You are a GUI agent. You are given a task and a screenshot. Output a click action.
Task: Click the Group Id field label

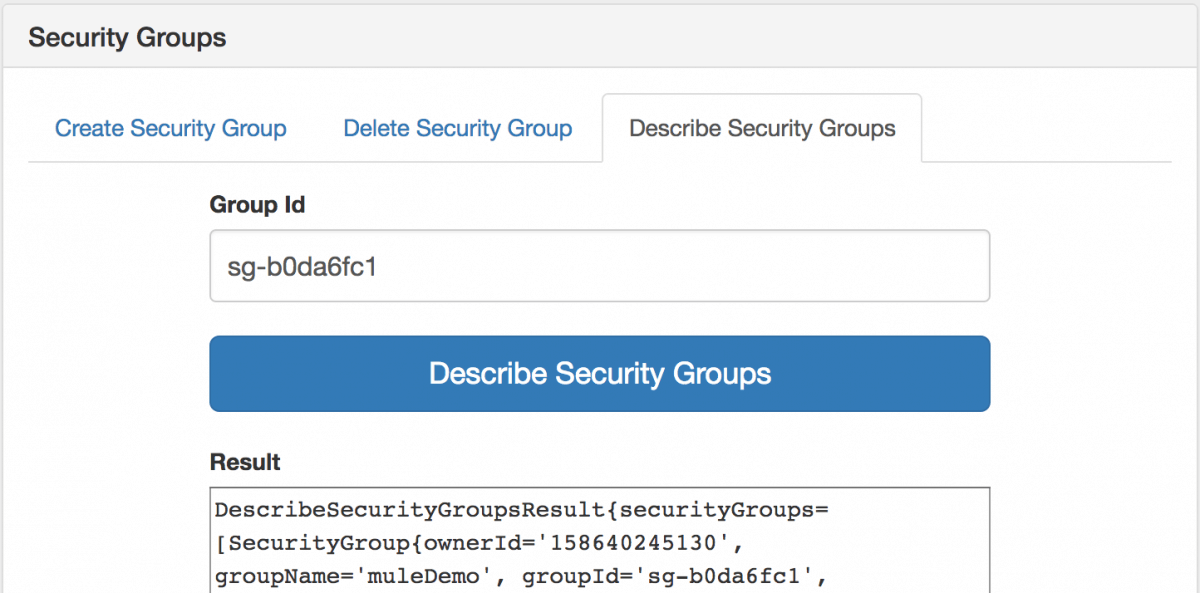[x=257, y=205]
